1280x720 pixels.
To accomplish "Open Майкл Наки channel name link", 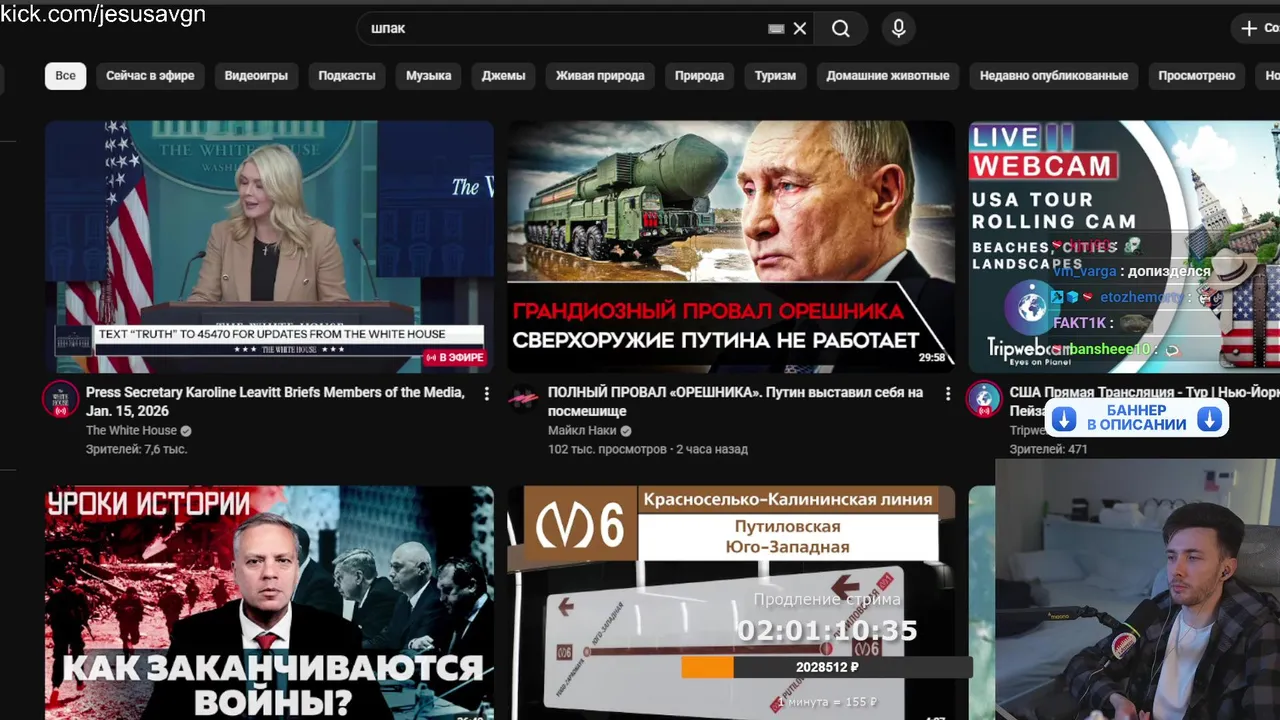I will point(582,431).
